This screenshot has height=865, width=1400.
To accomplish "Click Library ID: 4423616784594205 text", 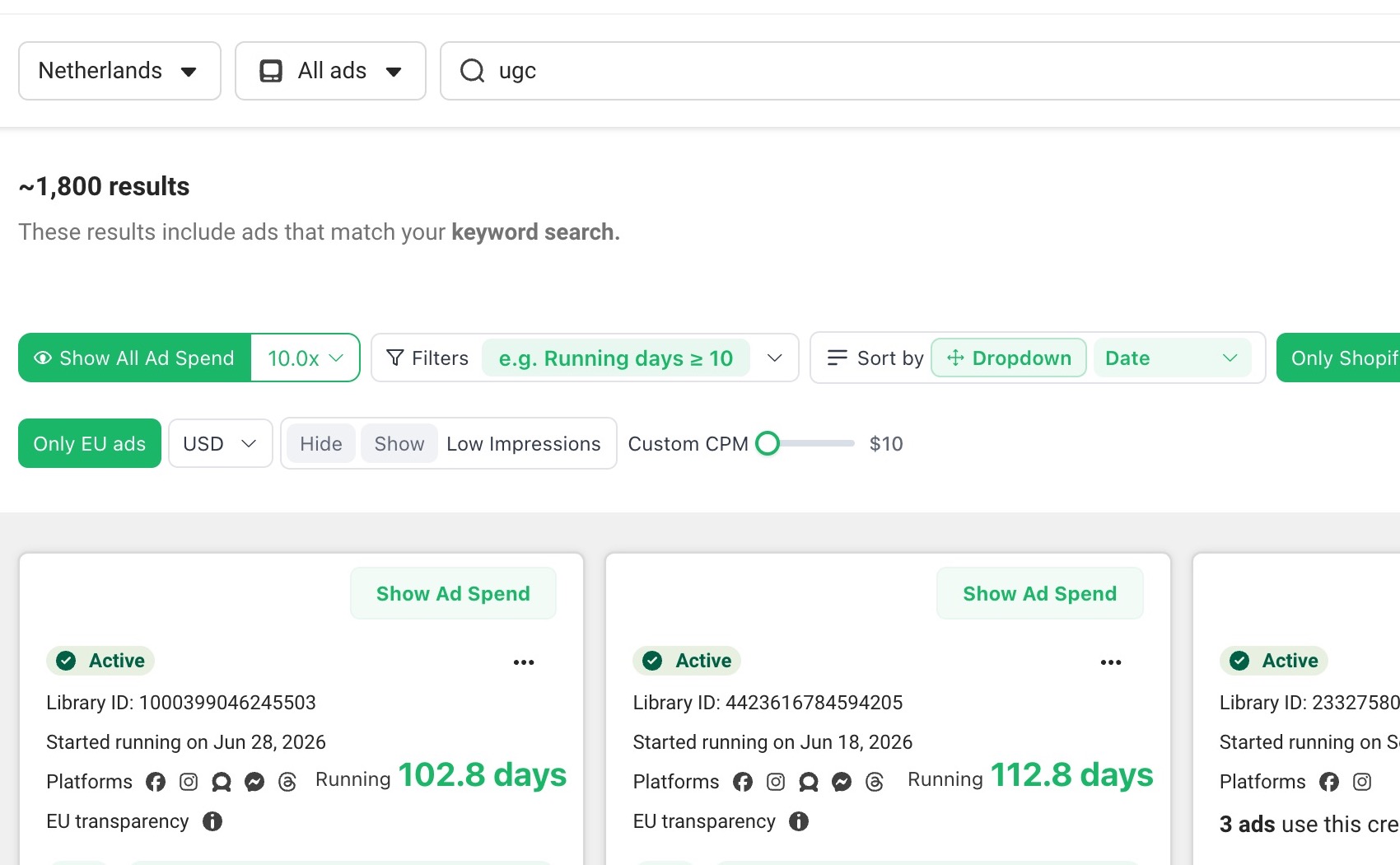I will 768,703.
